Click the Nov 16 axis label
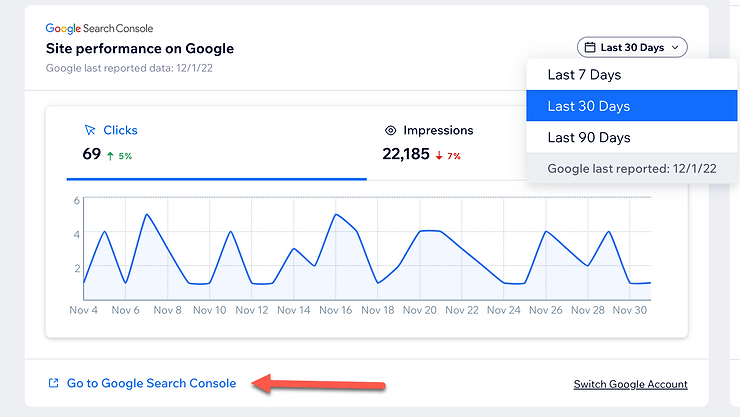Screen dimensions: 740x417 (x=336, y=310)
